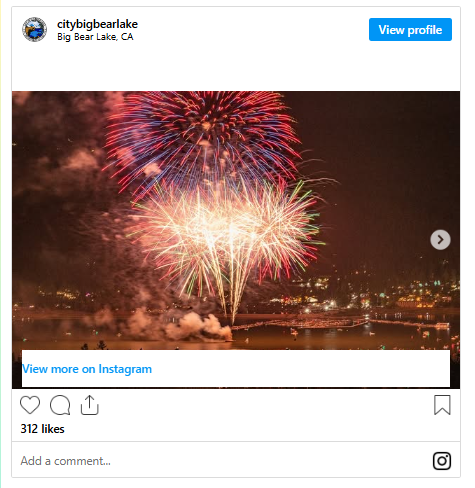Click the smoke cloud above the lake

pyautogui.click(x=187, y=325)
